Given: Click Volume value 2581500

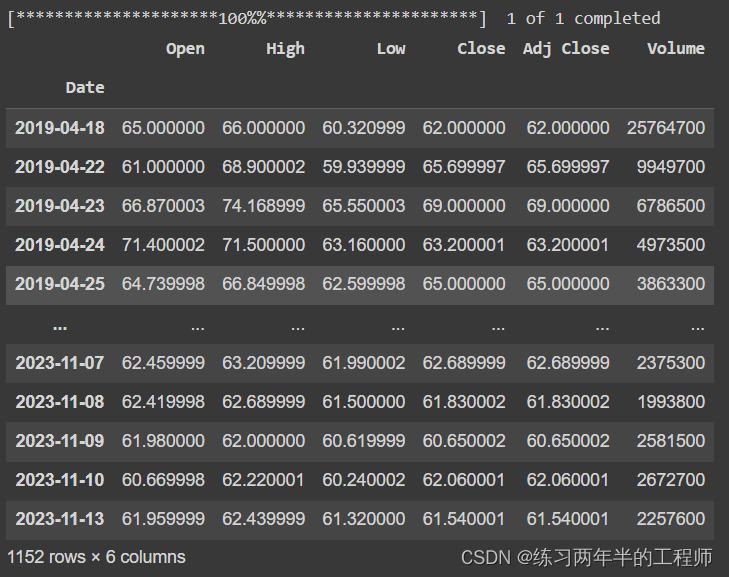Looking at the screenshot, I should 671,441.
